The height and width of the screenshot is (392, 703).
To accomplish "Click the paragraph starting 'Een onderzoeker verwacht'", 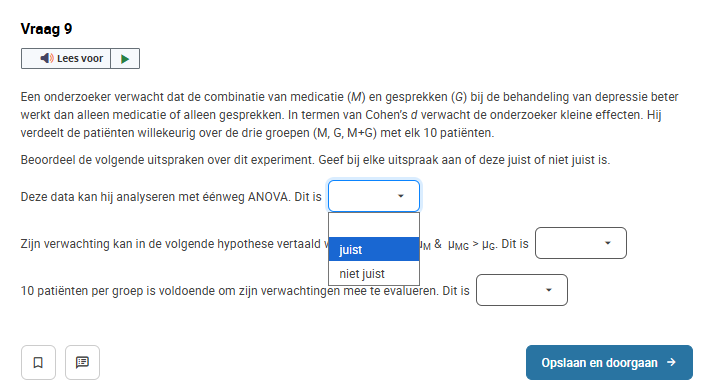I will [x=350, y=115].
